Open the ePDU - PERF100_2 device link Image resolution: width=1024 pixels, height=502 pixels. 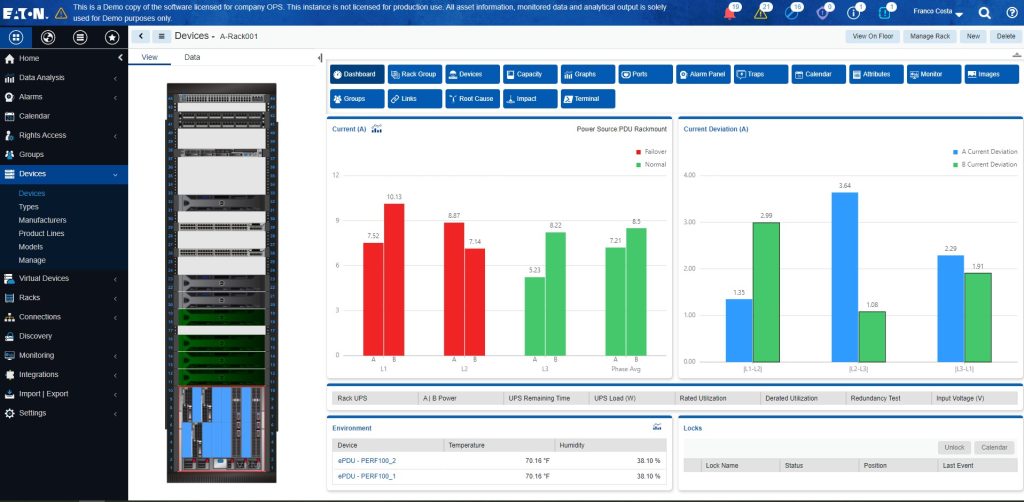point(366,461)
